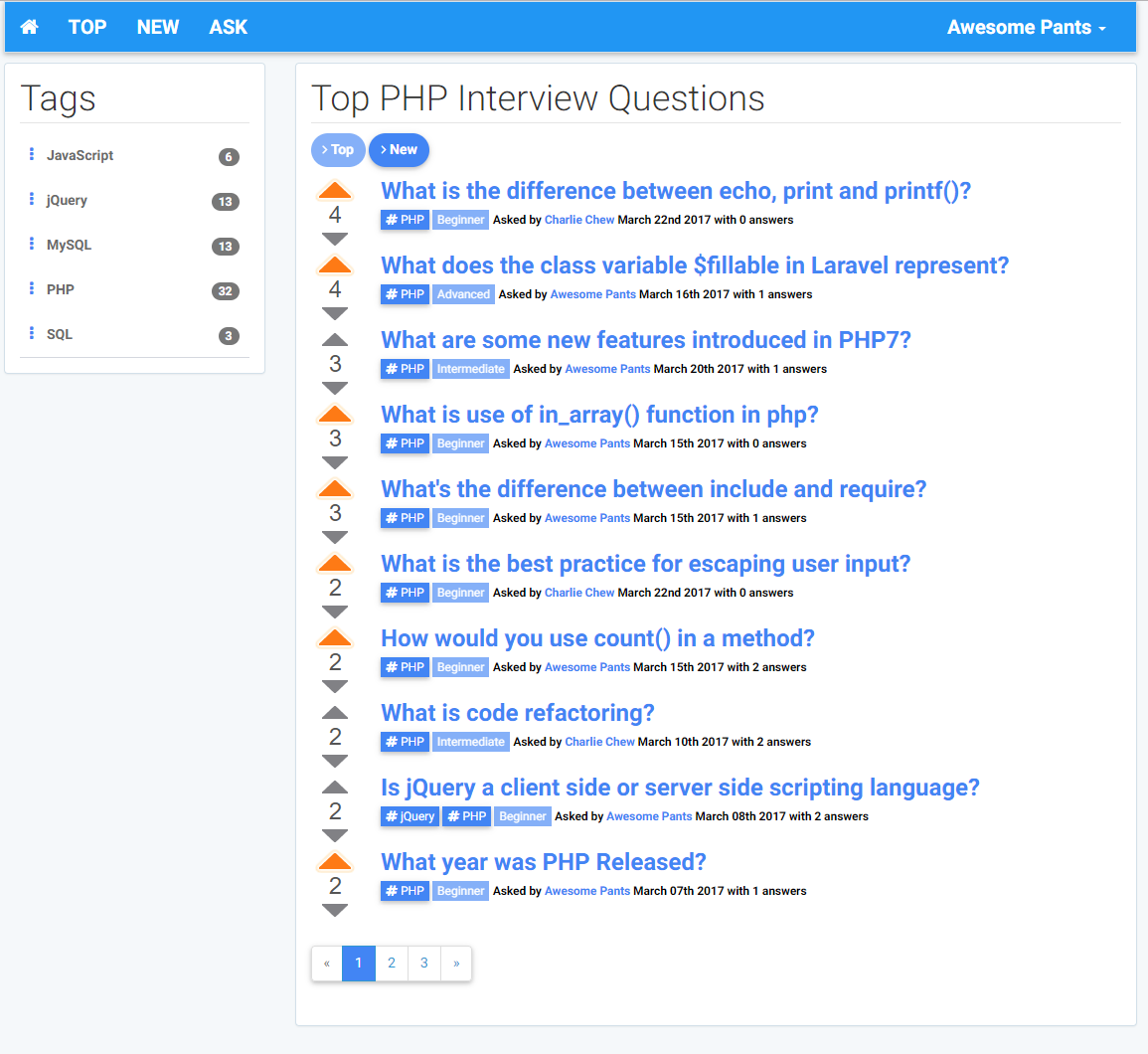Open ASK in the top navigation
This screenshot has height=1054, width=1148.
click(x=228, y=27)
